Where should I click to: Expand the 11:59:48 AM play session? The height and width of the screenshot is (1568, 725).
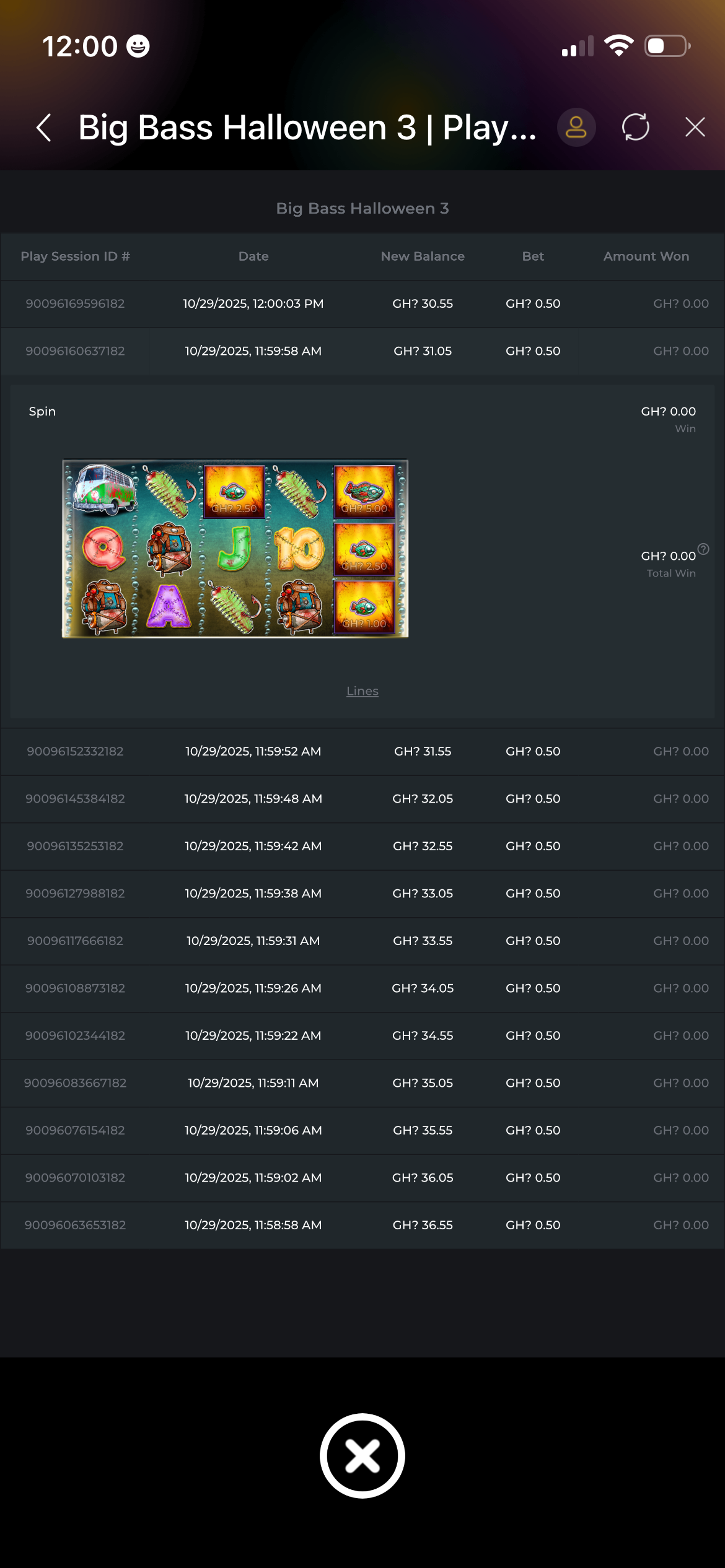362,799
